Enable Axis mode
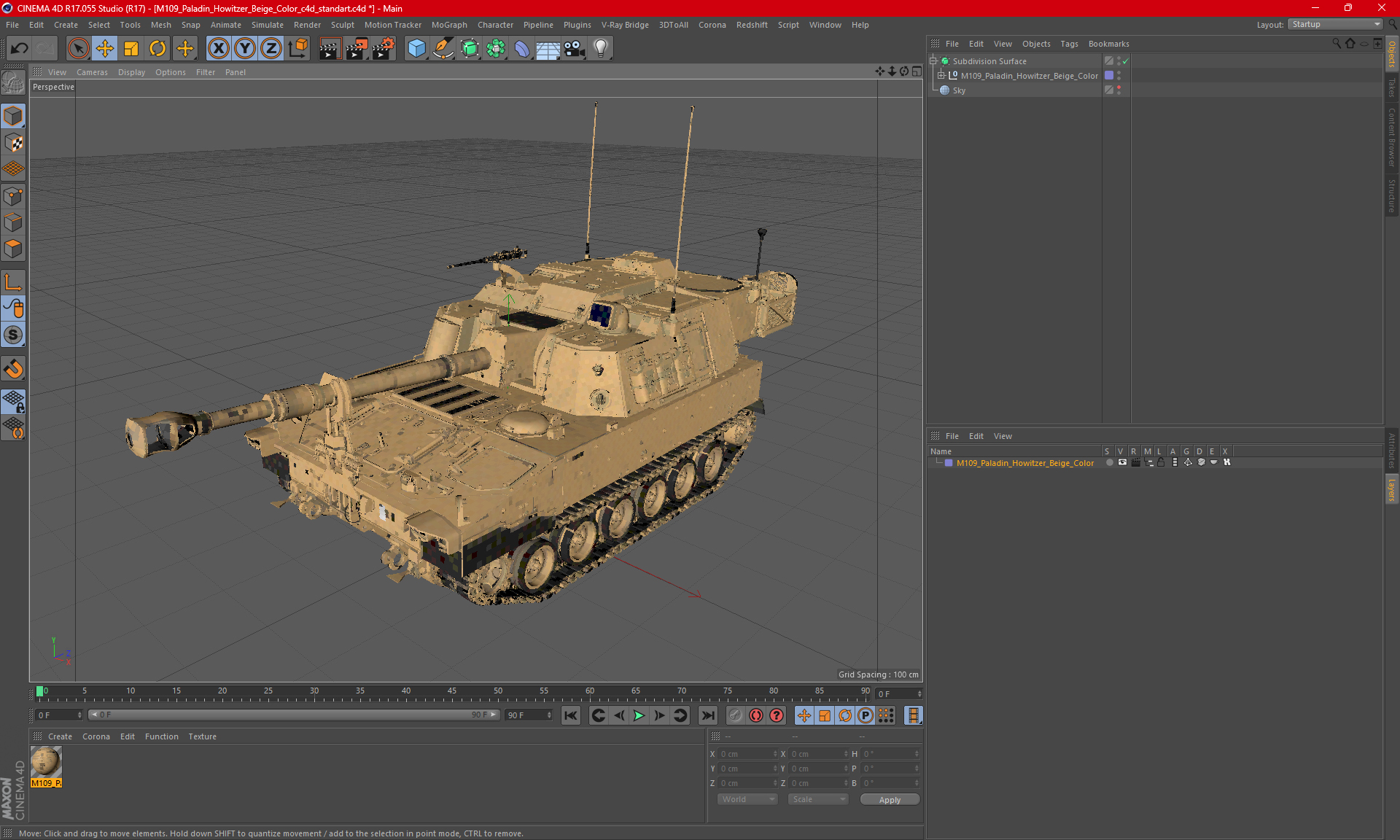The width and height of the screenshot is (1400, 840). pyautogui.click(x=13, y=282)
